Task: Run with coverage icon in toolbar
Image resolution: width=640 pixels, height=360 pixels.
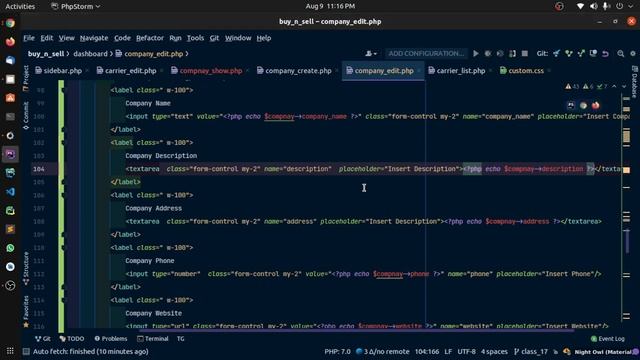Action: point(500,53)
